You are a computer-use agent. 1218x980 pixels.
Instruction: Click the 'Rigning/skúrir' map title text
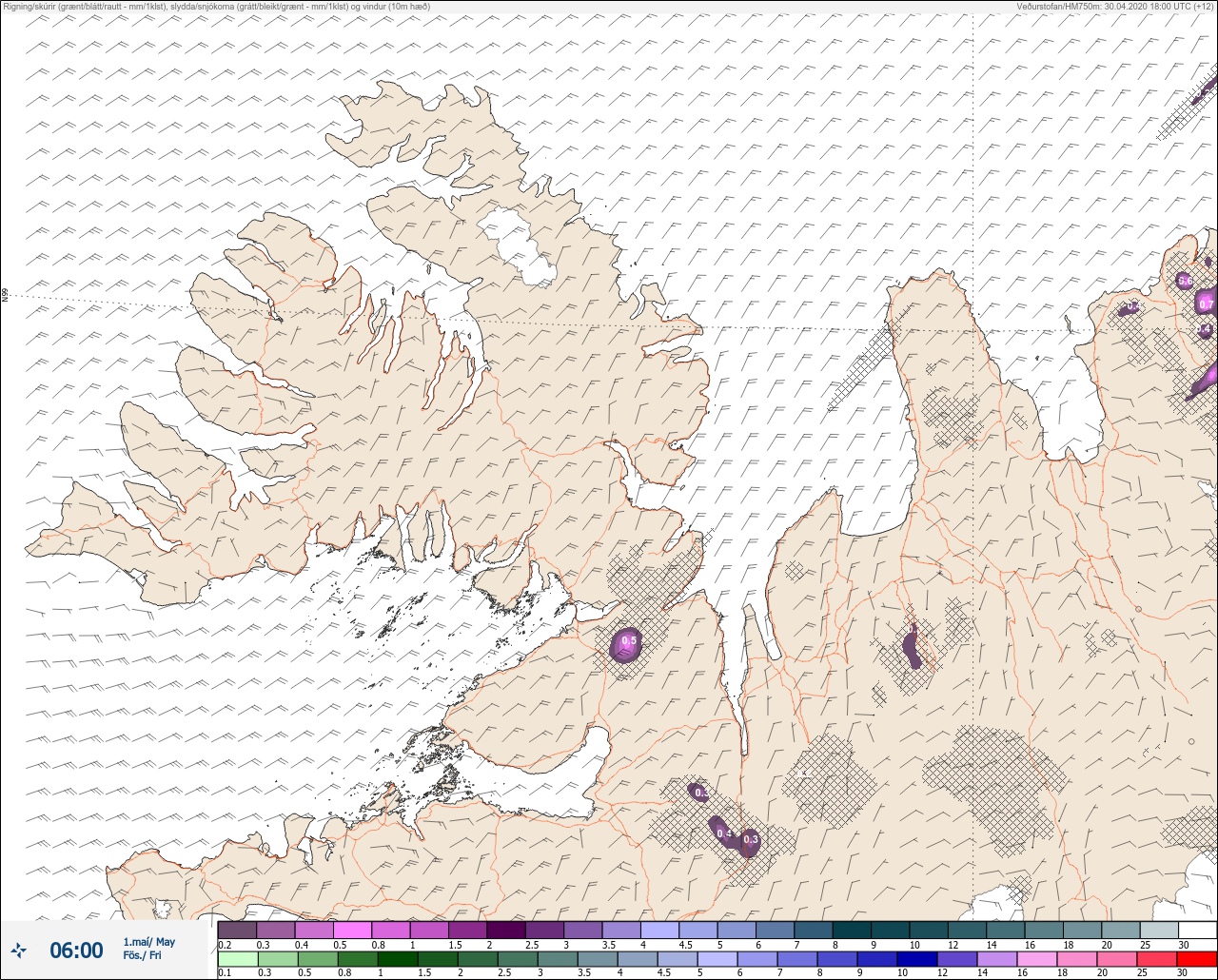(29, 6)
